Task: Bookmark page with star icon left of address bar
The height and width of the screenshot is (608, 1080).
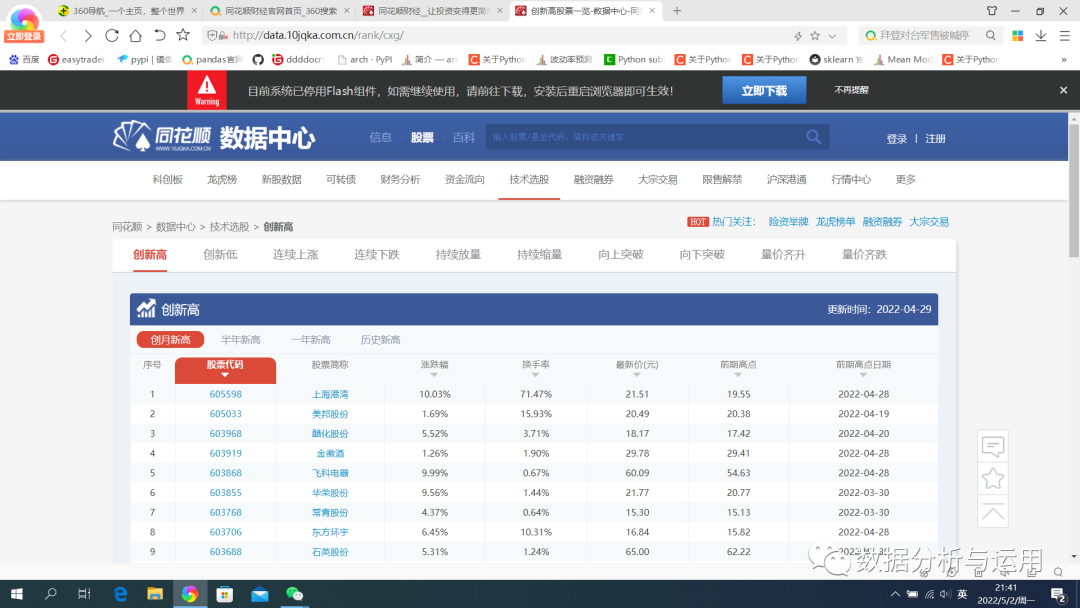Action: (x=183, y=34)
